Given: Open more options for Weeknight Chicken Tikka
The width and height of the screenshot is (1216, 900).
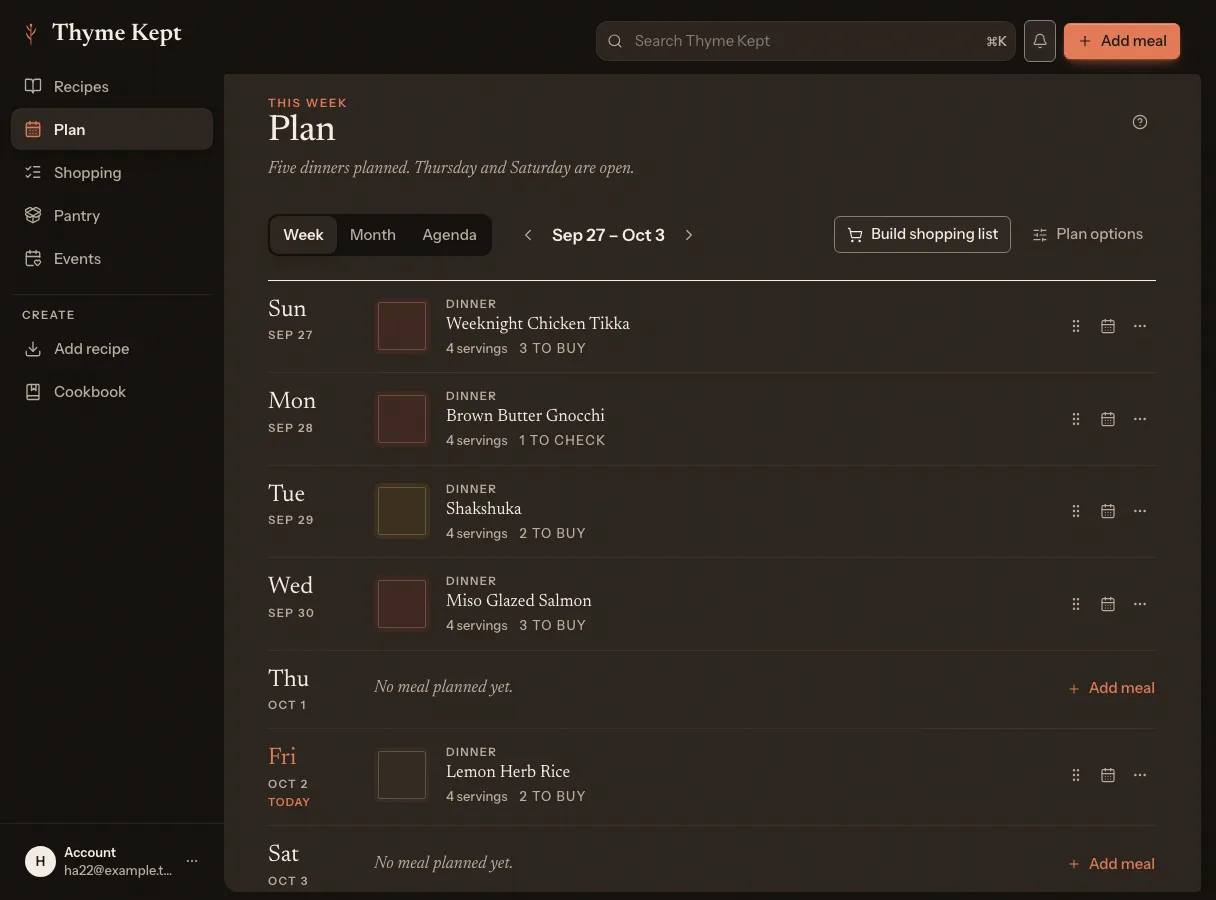Looking at the screenshot, I should (1140, 326).
